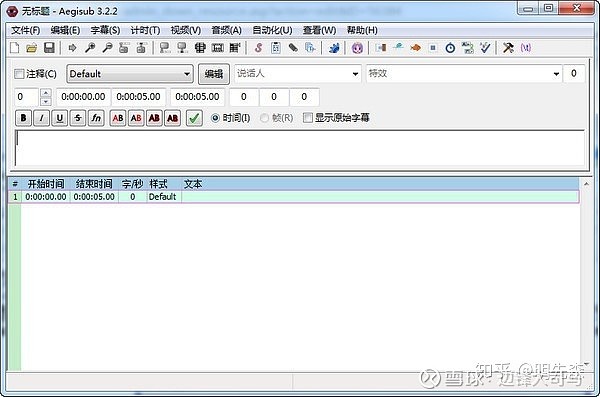Cycle tag hiding mode purple icon
Viewport: 600px width, 397px height.
pyautogui.click(x=526, y=48)
